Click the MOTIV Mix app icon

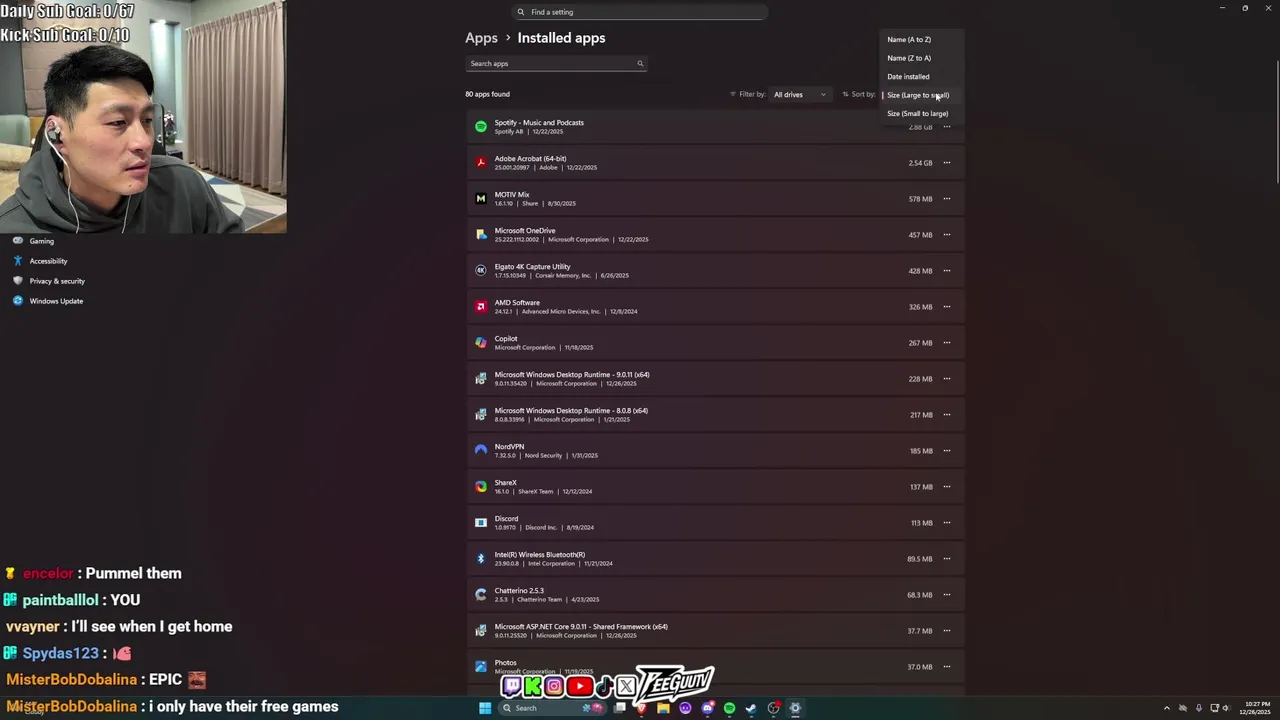pyautogui.click(x=481, y=199)
